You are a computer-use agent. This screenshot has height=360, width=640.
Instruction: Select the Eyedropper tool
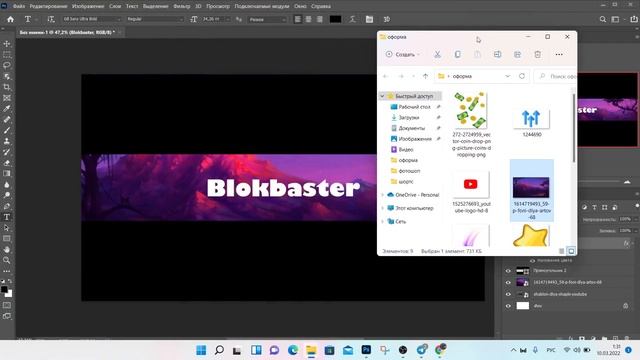7,109
